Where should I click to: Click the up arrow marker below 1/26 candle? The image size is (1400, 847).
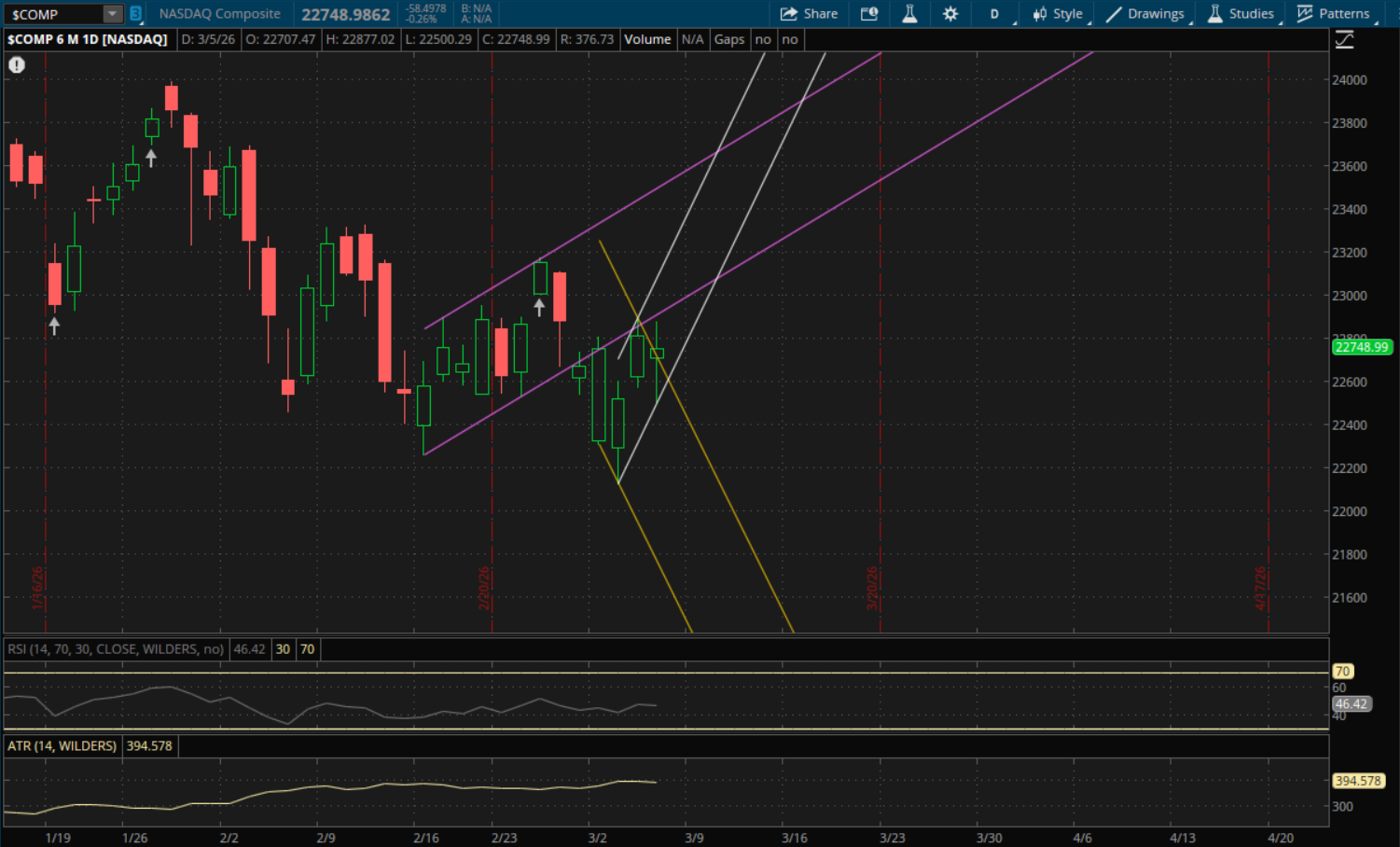151,159
